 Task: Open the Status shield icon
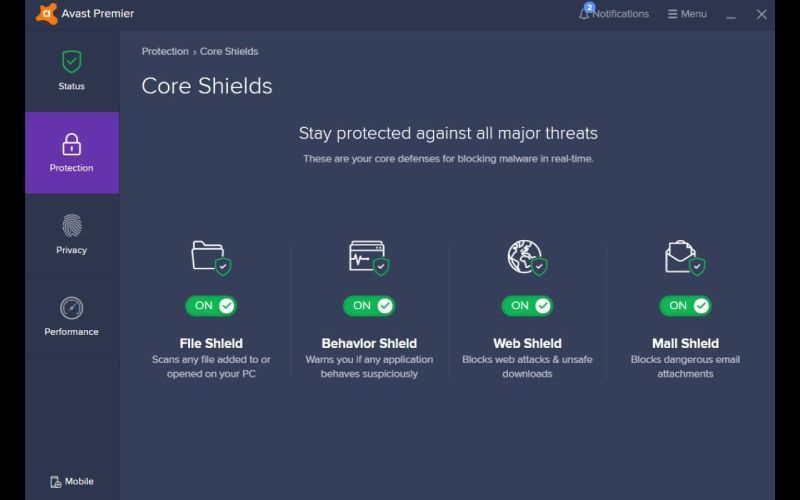71,62
